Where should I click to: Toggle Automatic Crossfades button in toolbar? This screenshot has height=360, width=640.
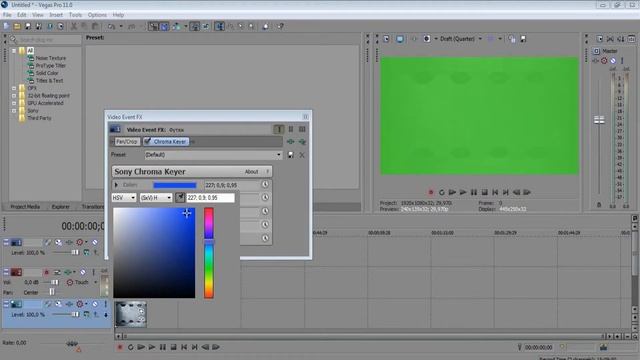(164, 26)
